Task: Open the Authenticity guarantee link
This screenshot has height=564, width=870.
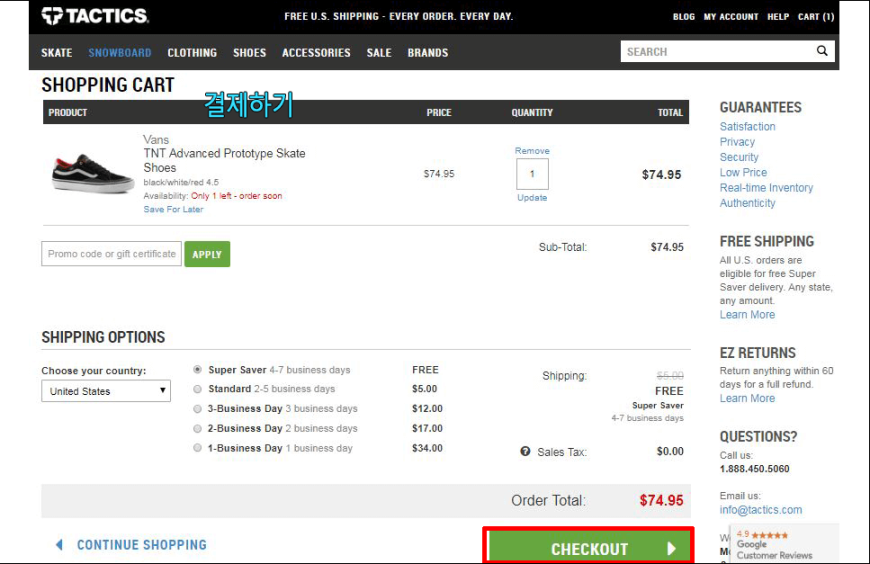Action: point(747,203)
